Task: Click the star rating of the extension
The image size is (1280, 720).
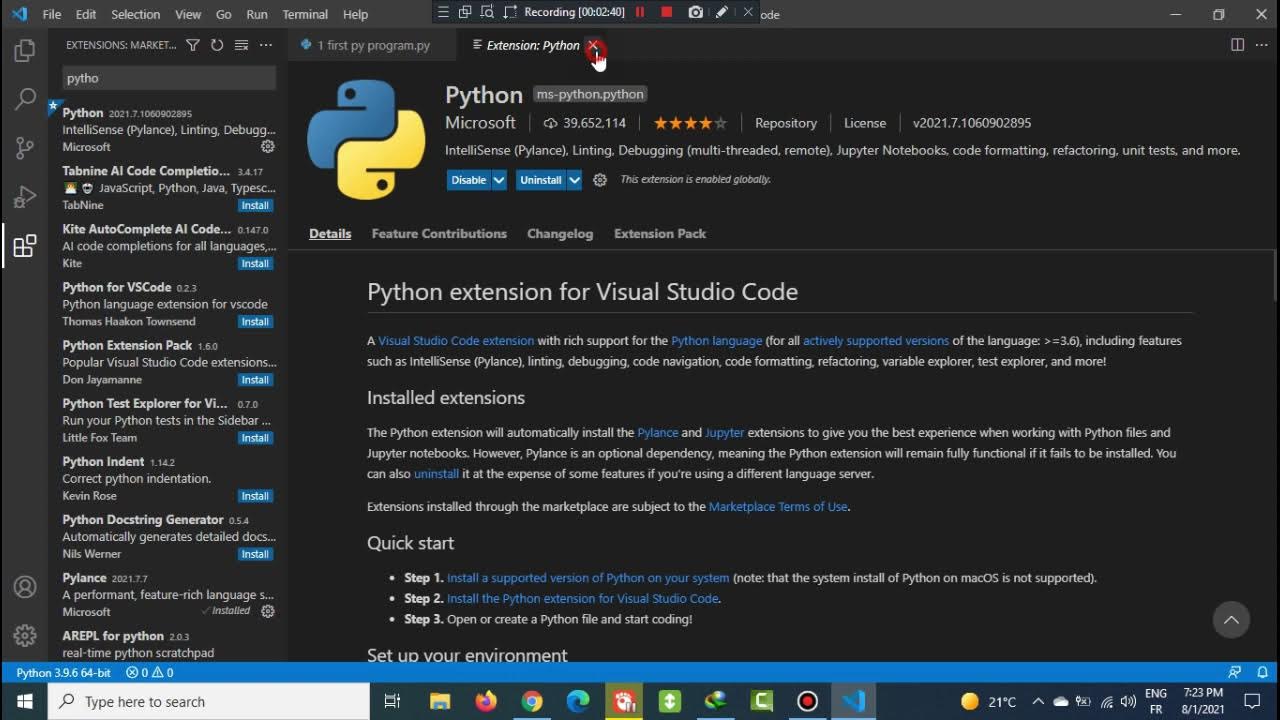Action: click(690, 123)
